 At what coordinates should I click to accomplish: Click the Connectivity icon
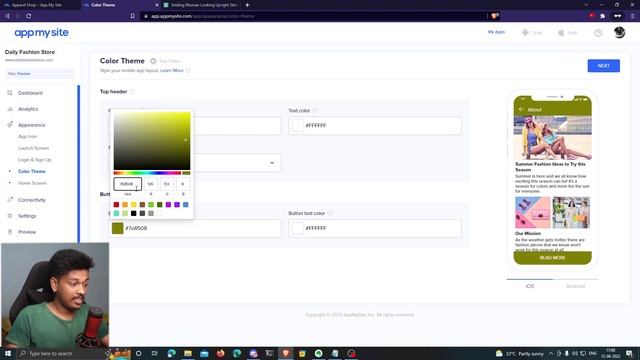point(10,200)
